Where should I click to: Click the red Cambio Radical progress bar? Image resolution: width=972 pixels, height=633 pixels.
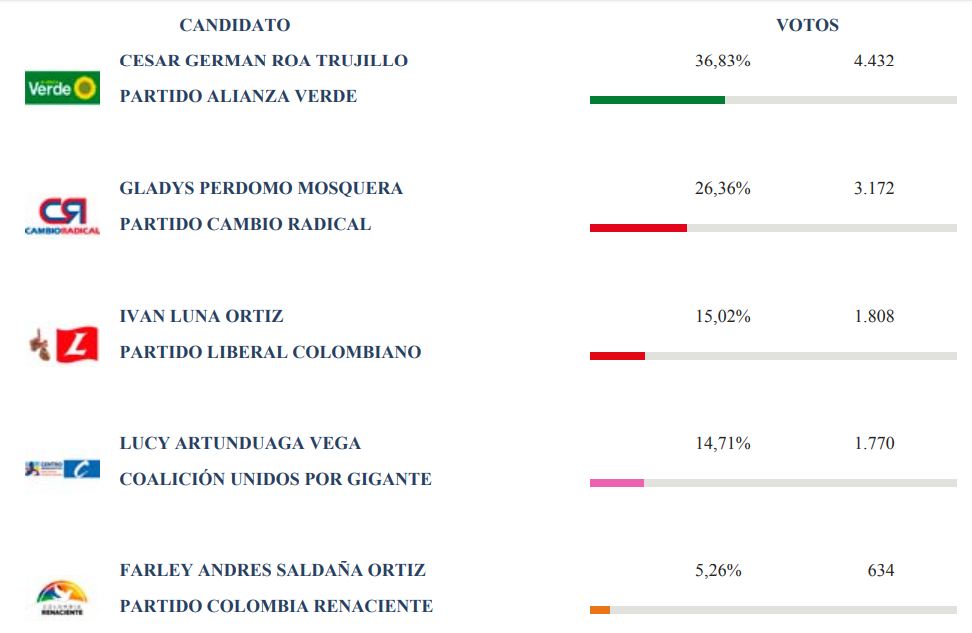pos(638,228)
